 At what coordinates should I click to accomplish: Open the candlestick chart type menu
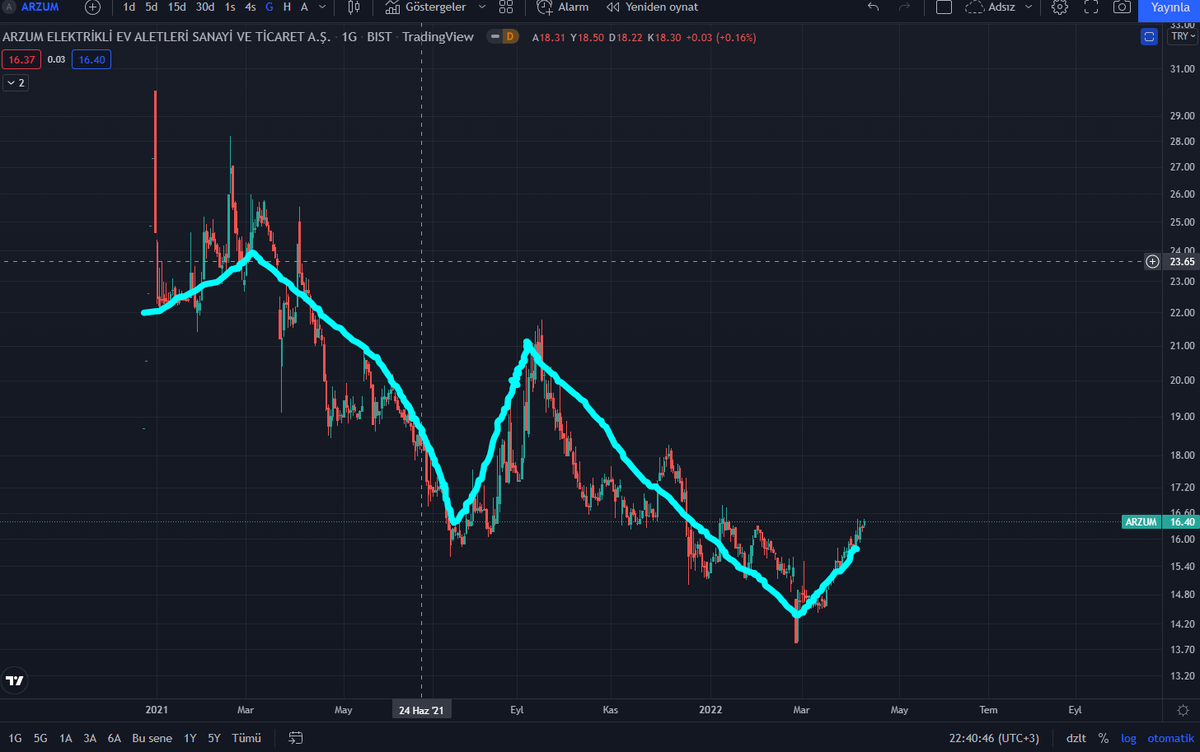point(353,7)
